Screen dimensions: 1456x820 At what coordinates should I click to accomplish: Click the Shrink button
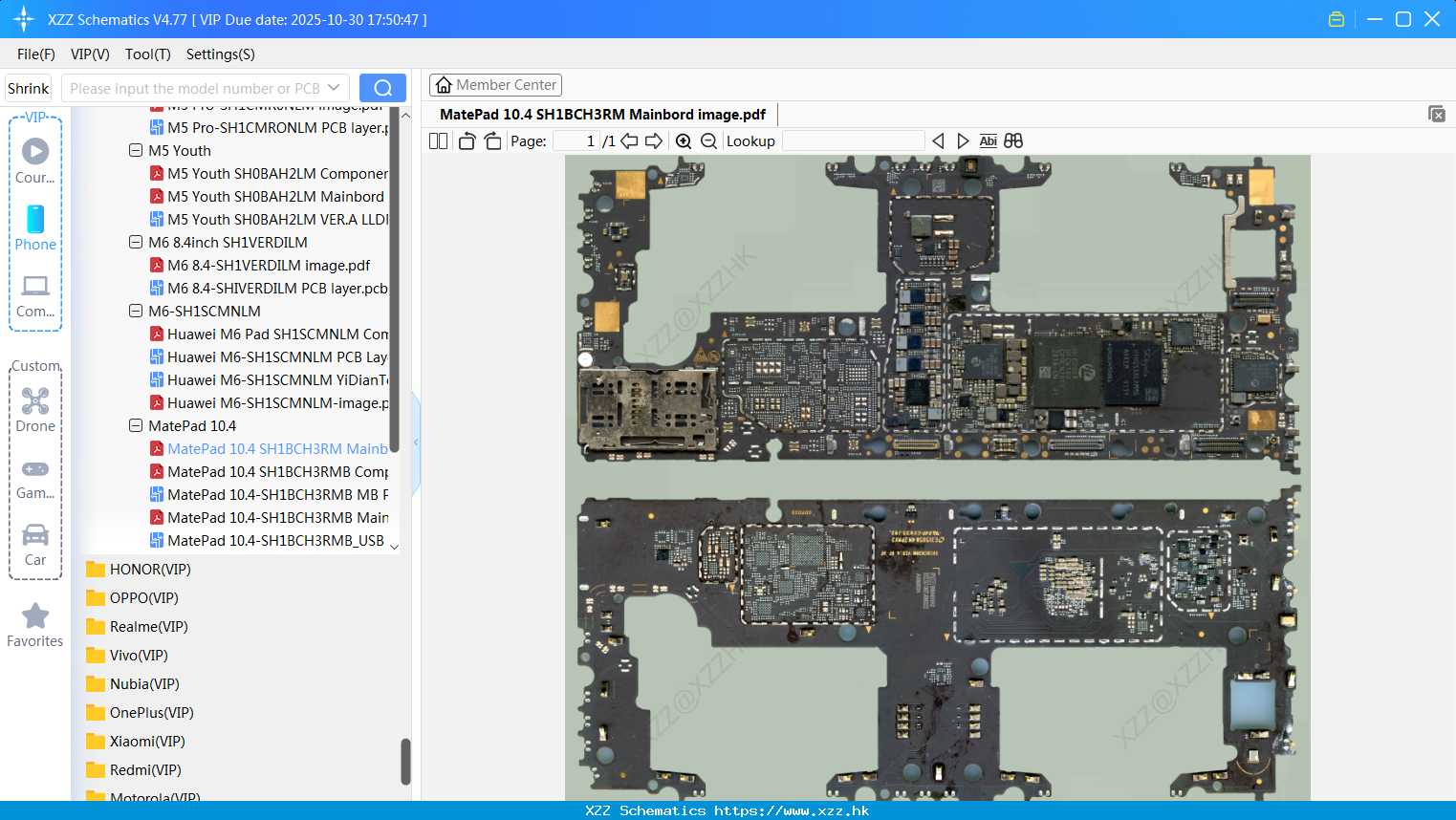point(29,88)
